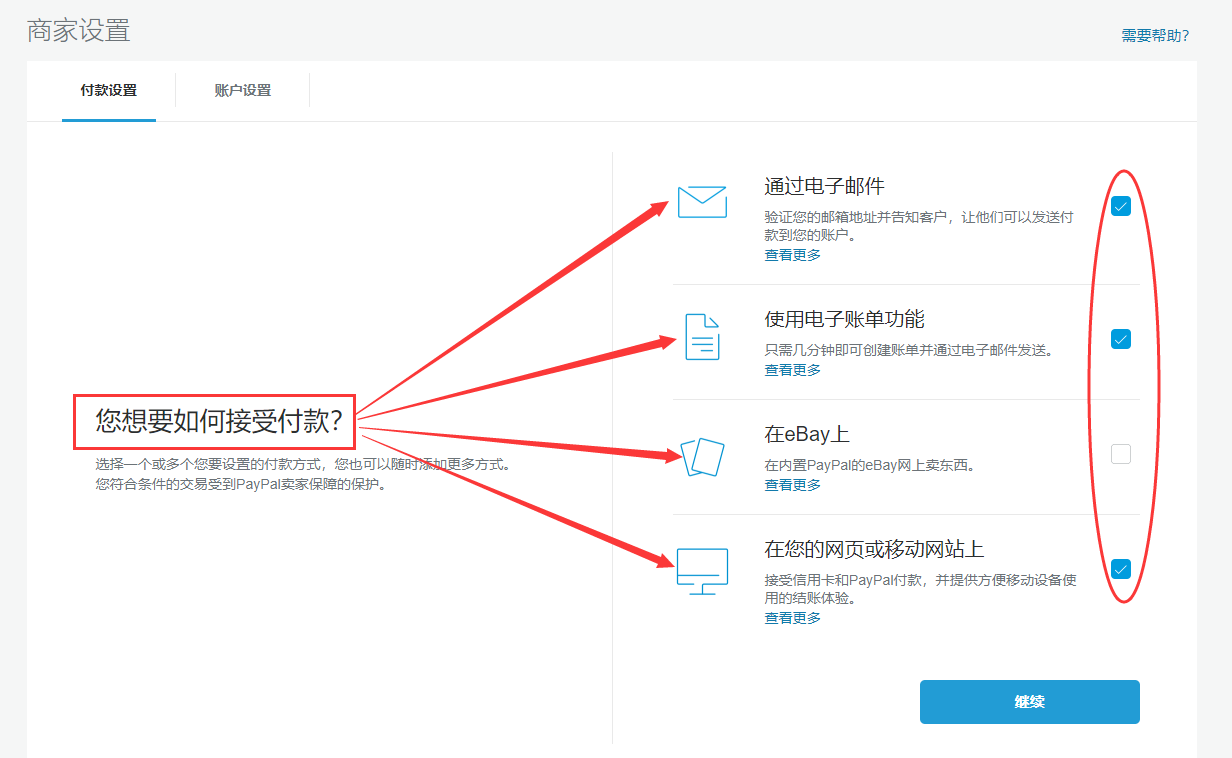Open 查看更多 under the website payment option
The image size is (1232, 758).
792,618
